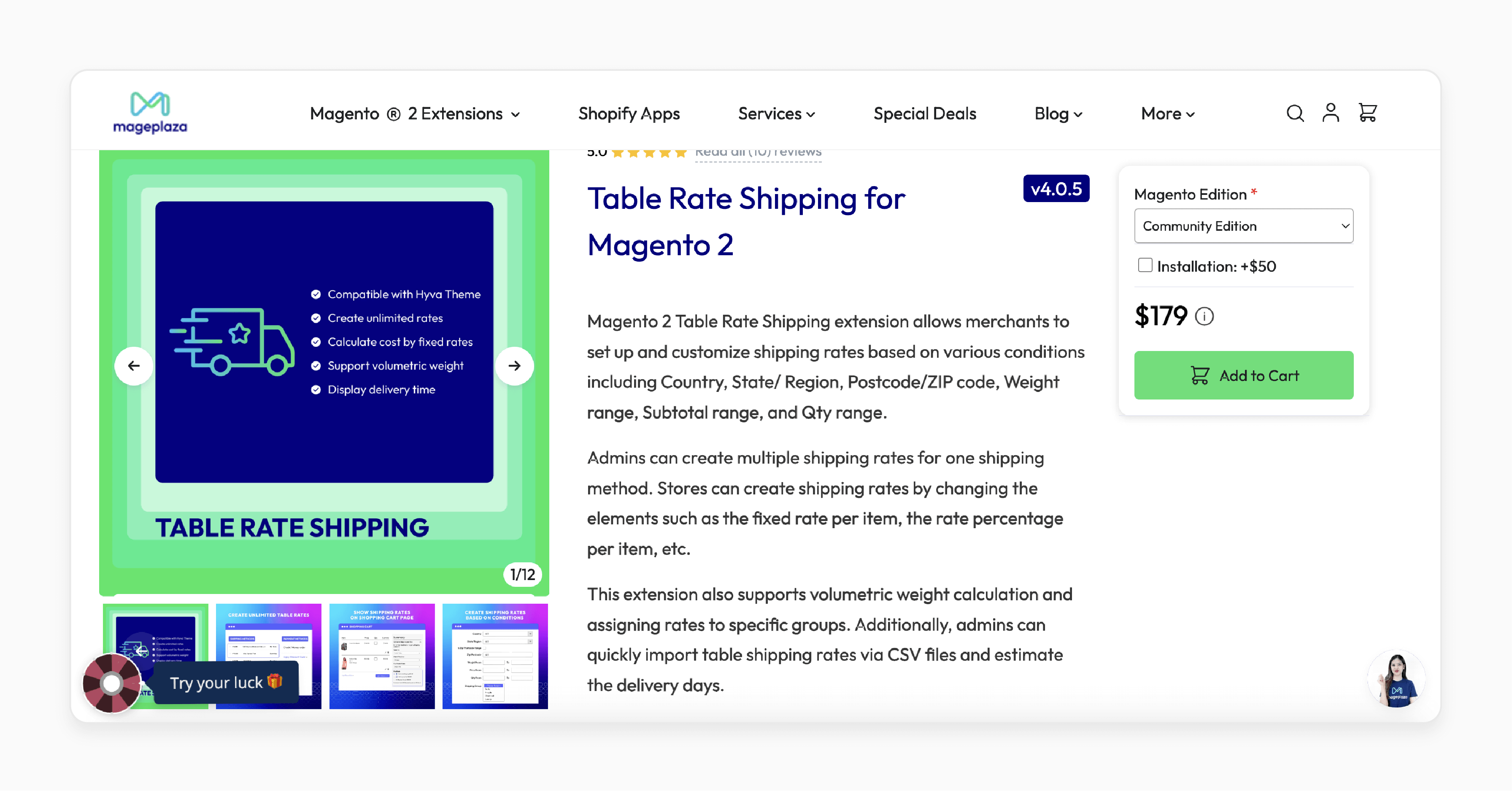Click the user account icon
Viewport: 1512px width, 791px height.
click(1331, 112)
